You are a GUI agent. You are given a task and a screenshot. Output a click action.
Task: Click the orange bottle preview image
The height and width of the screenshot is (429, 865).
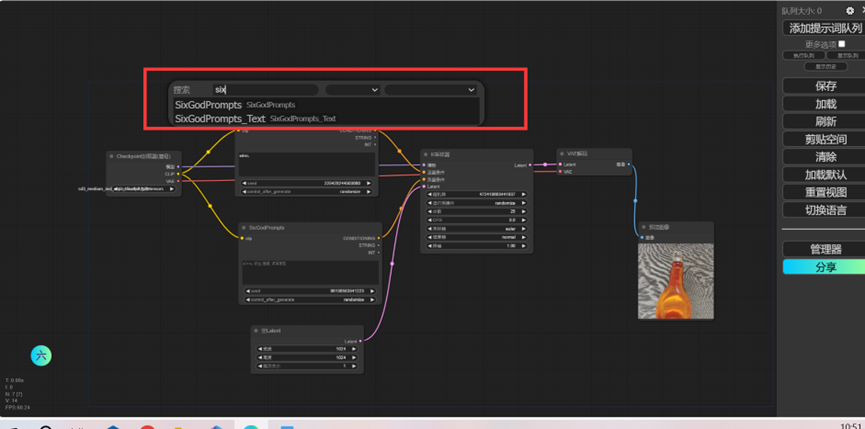(x=676, y=281)
